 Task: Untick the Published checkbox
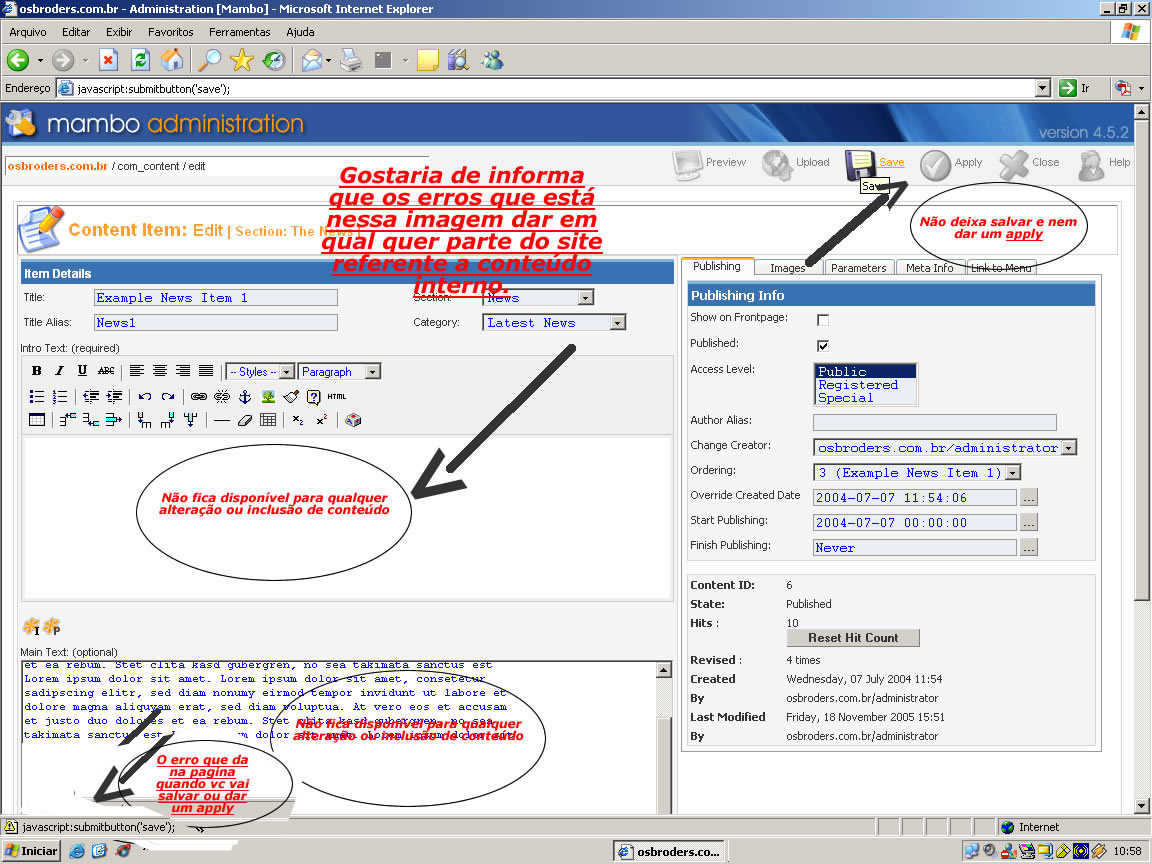[x=823, y=345]
